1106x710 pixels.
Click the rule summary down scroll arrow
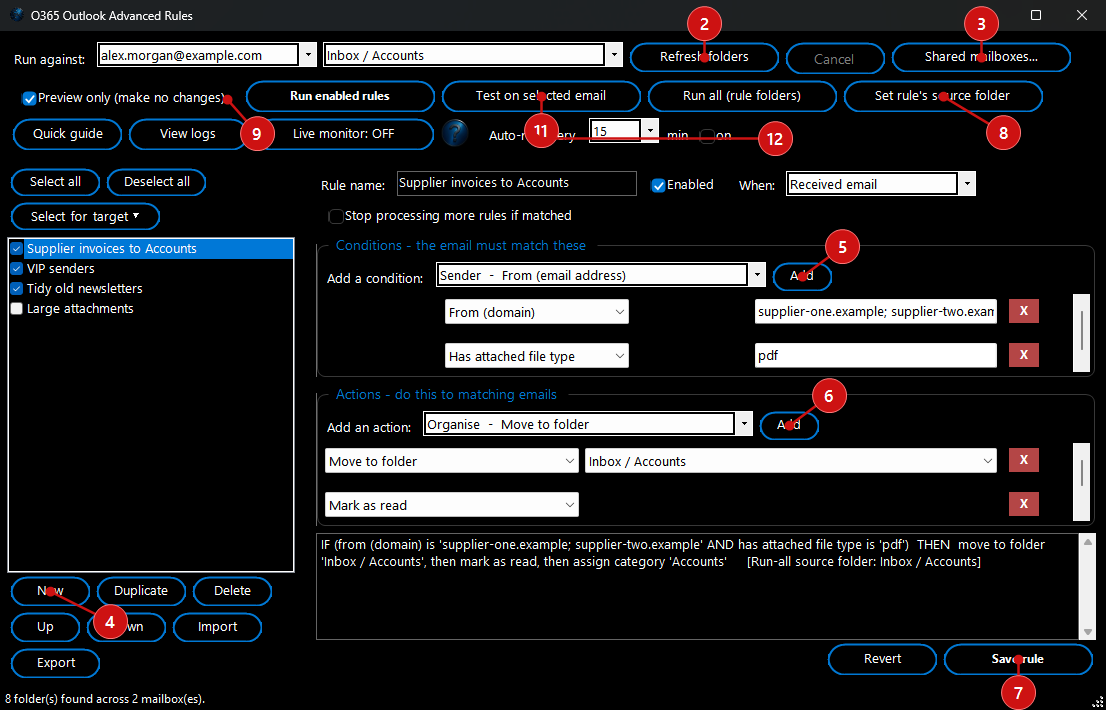pyautogui.click(x=1087, y=632)
